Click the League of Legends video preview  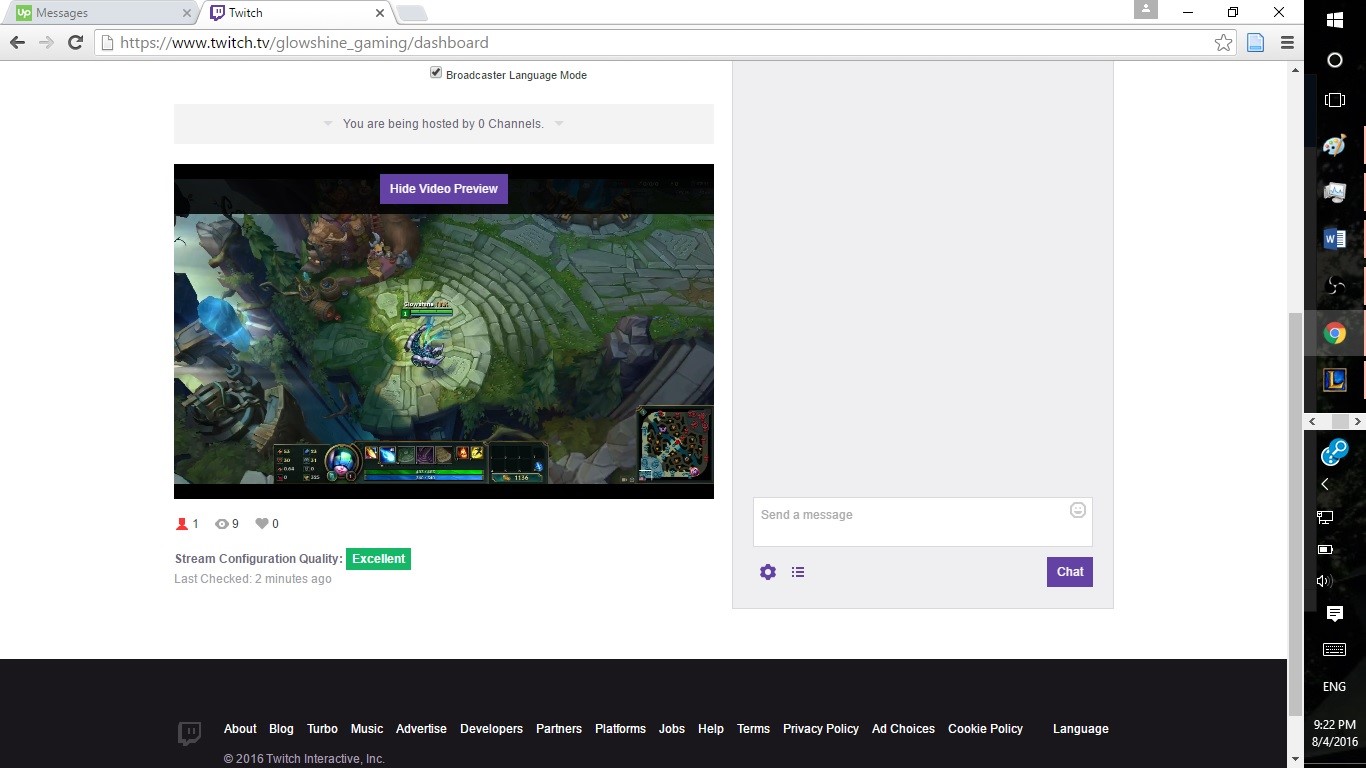[444, 331]
